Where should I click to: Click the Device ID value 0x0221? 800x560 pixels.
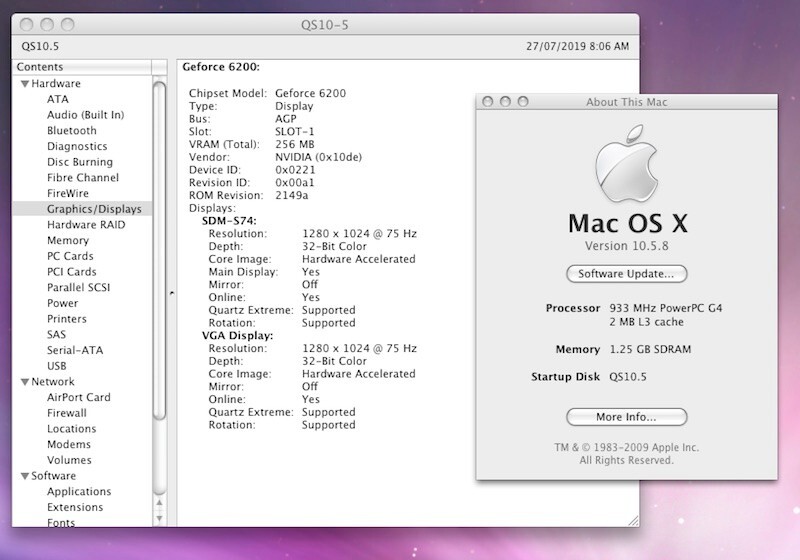(295, 170)
